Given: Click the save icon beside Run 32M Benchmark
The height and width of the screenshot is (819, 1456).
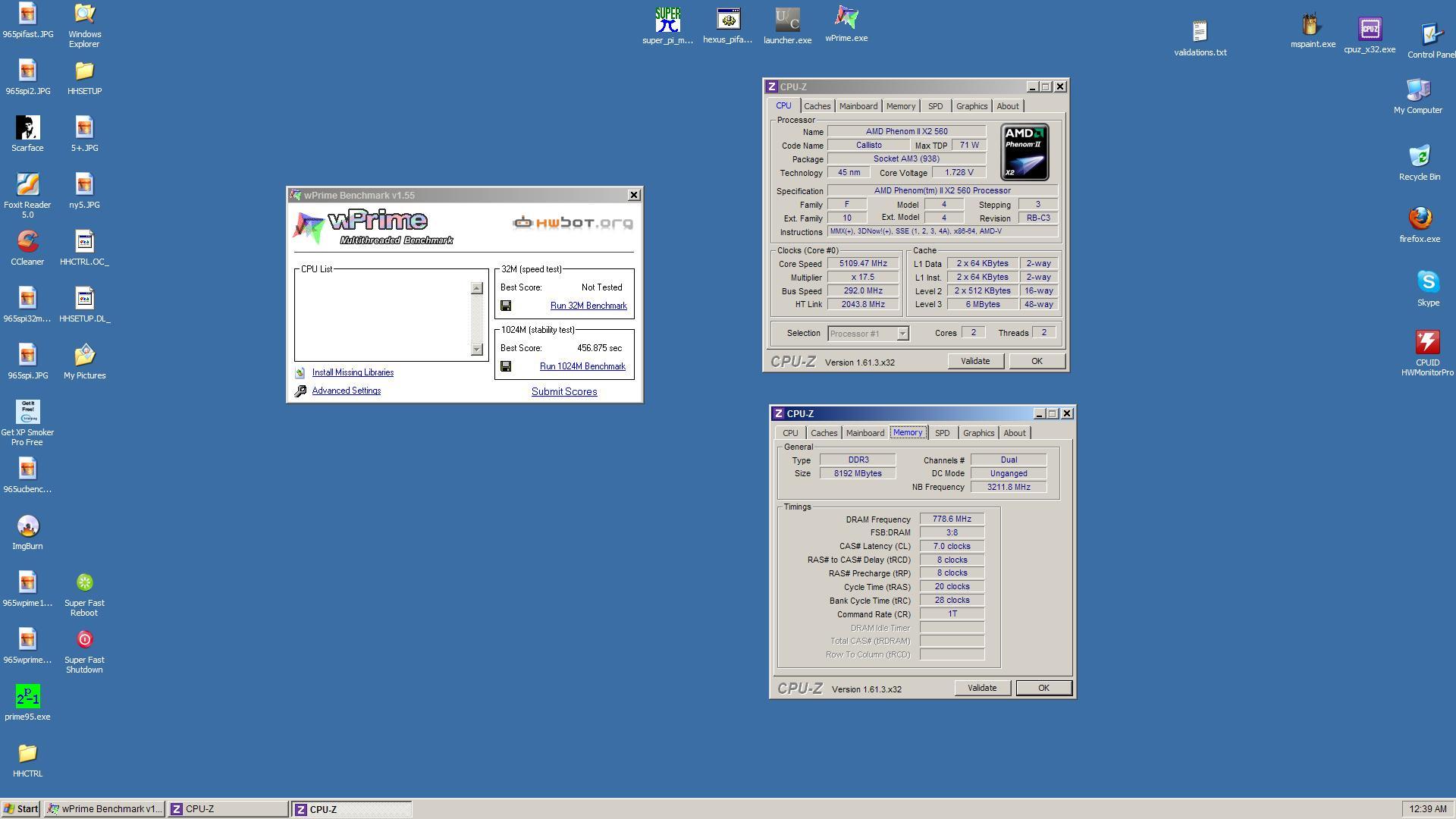Looking at the screenshot, I should (506, 306).
